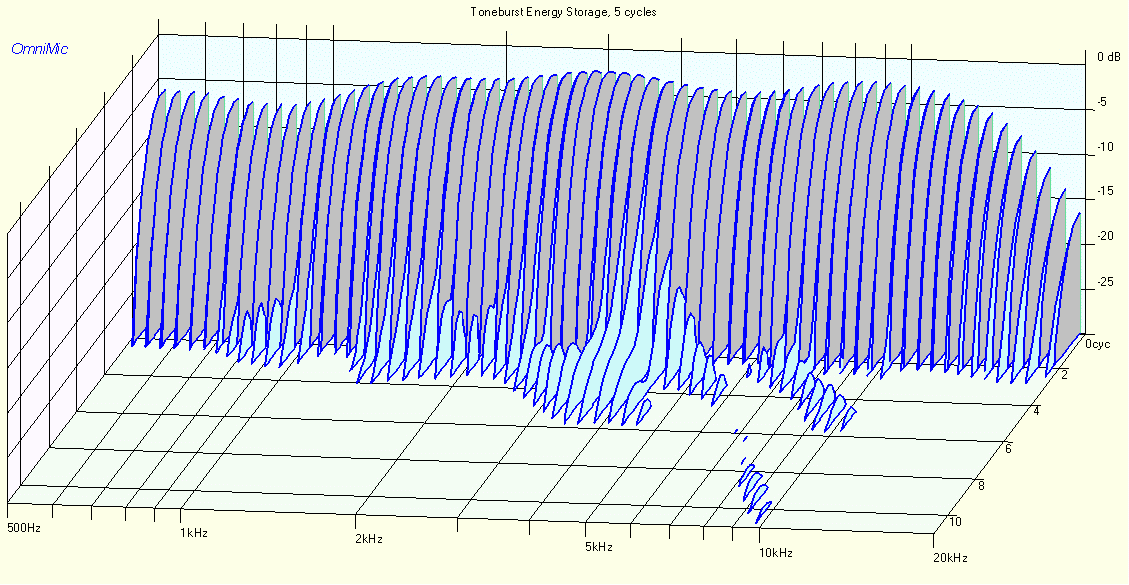Click the 10 cycles axis label

[955, 522]
